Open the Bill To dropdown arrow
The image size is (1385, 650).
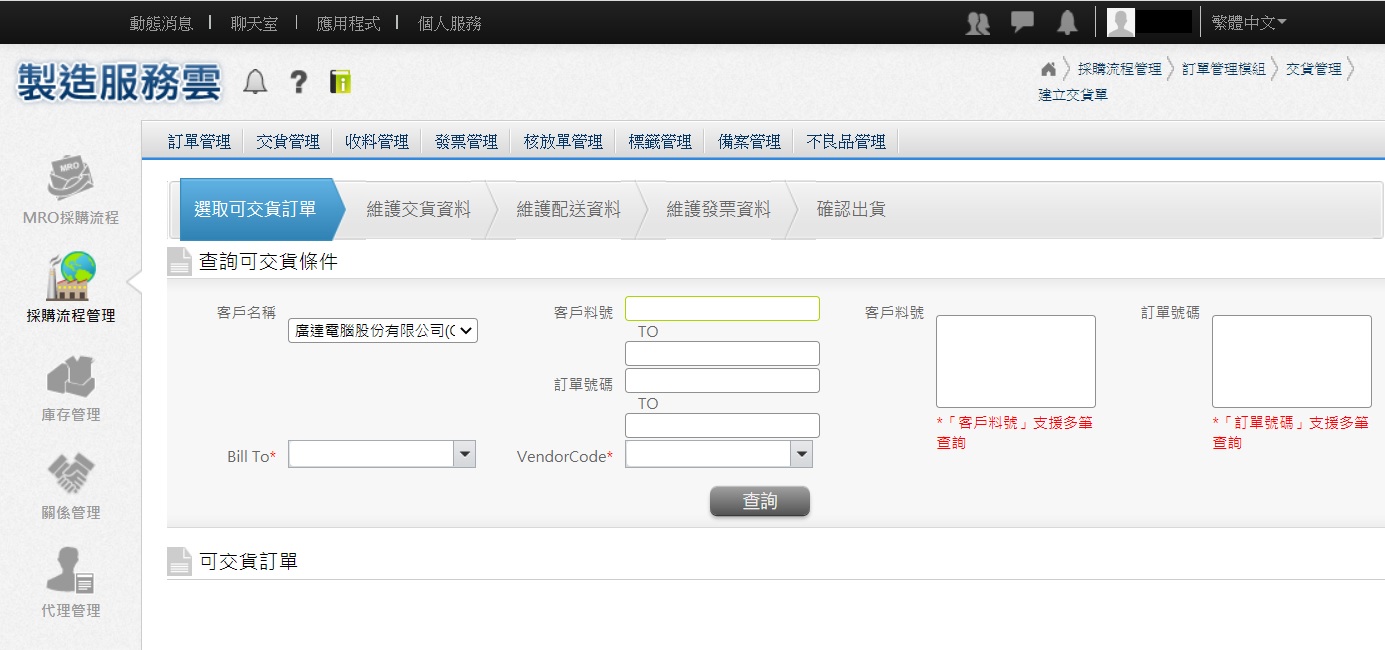[x=464, y=455]
